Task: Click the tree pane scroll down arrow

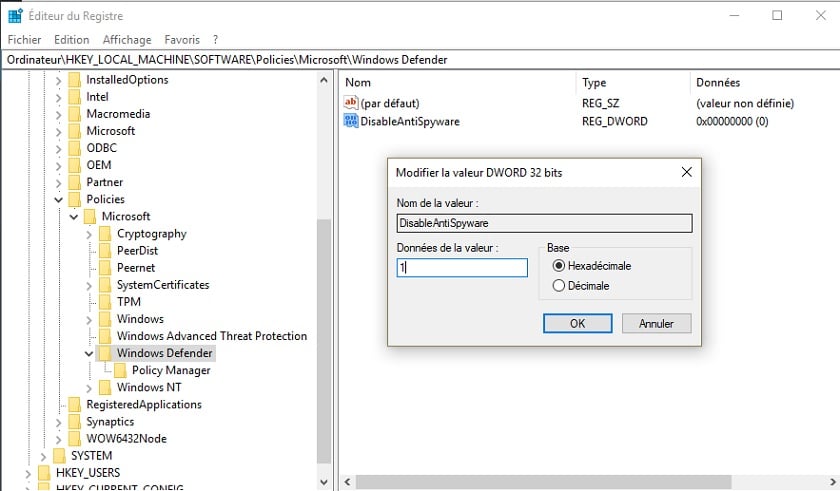Action: tap(324, 482)
